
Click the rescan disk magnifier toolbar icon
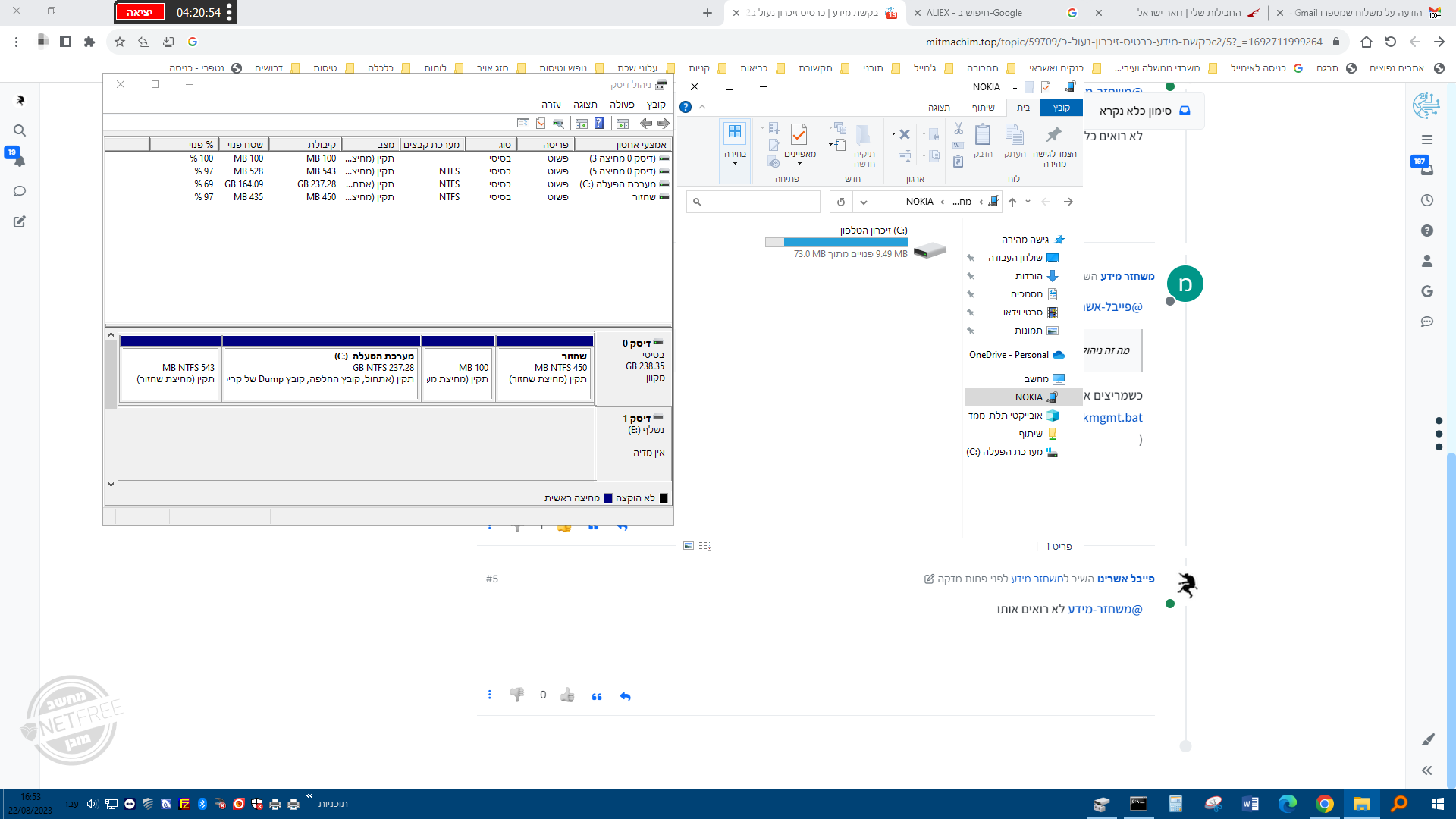point(558,123)
